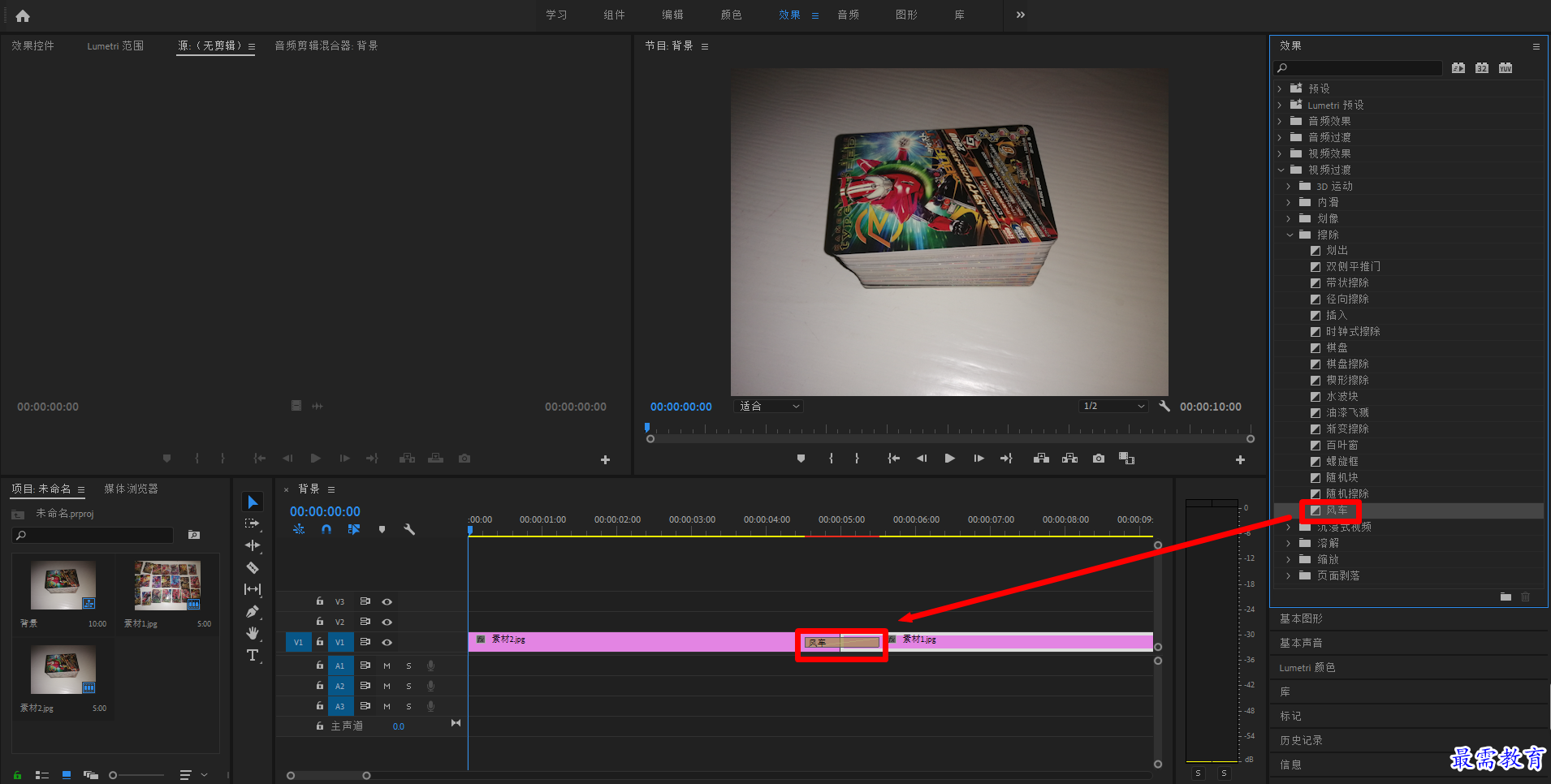Click 32-bit color effects filter icon
The height and width of the screenshot is (784, 1551).
1482,68
